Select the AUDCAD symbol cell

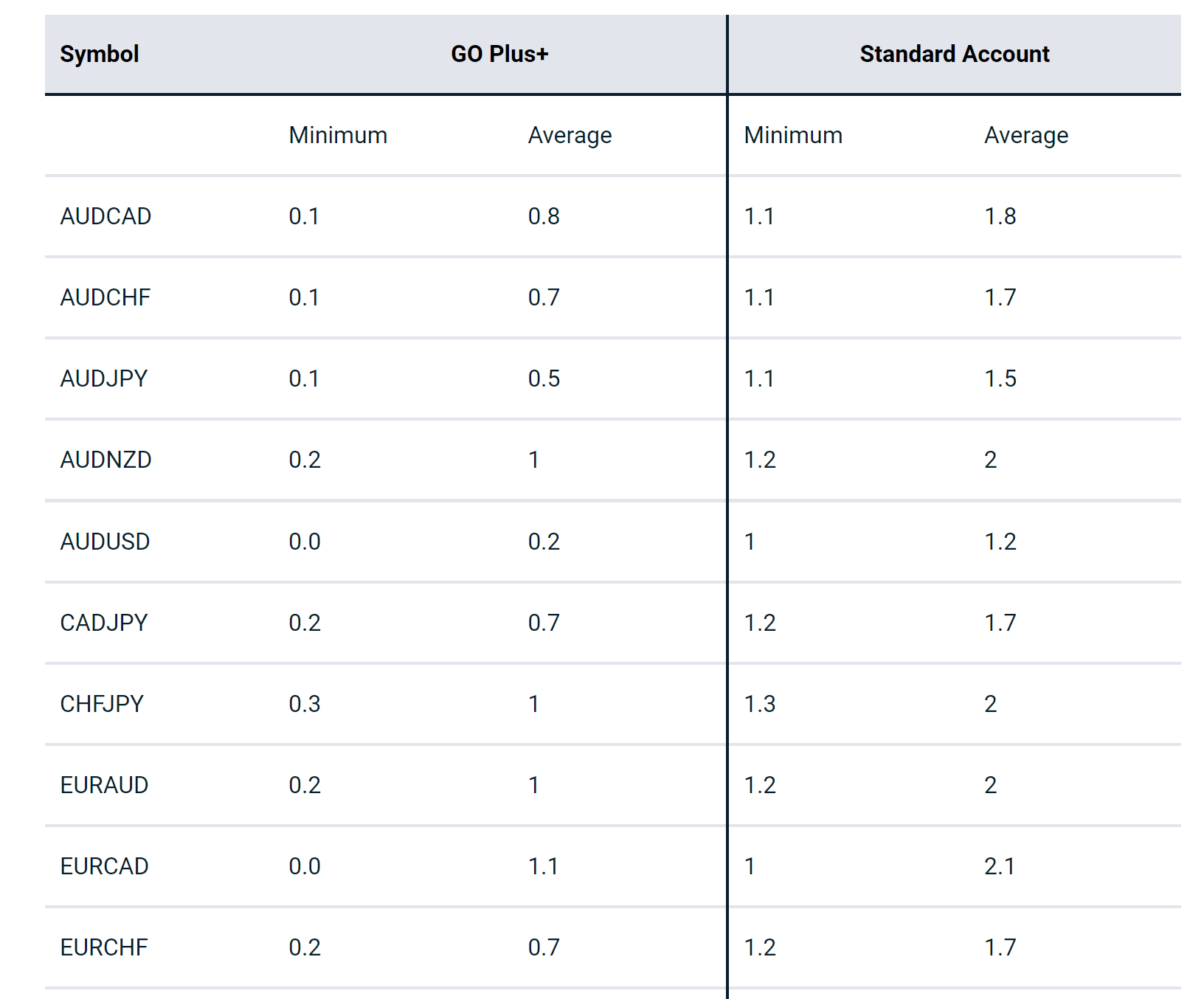click(x=105, y=216)
